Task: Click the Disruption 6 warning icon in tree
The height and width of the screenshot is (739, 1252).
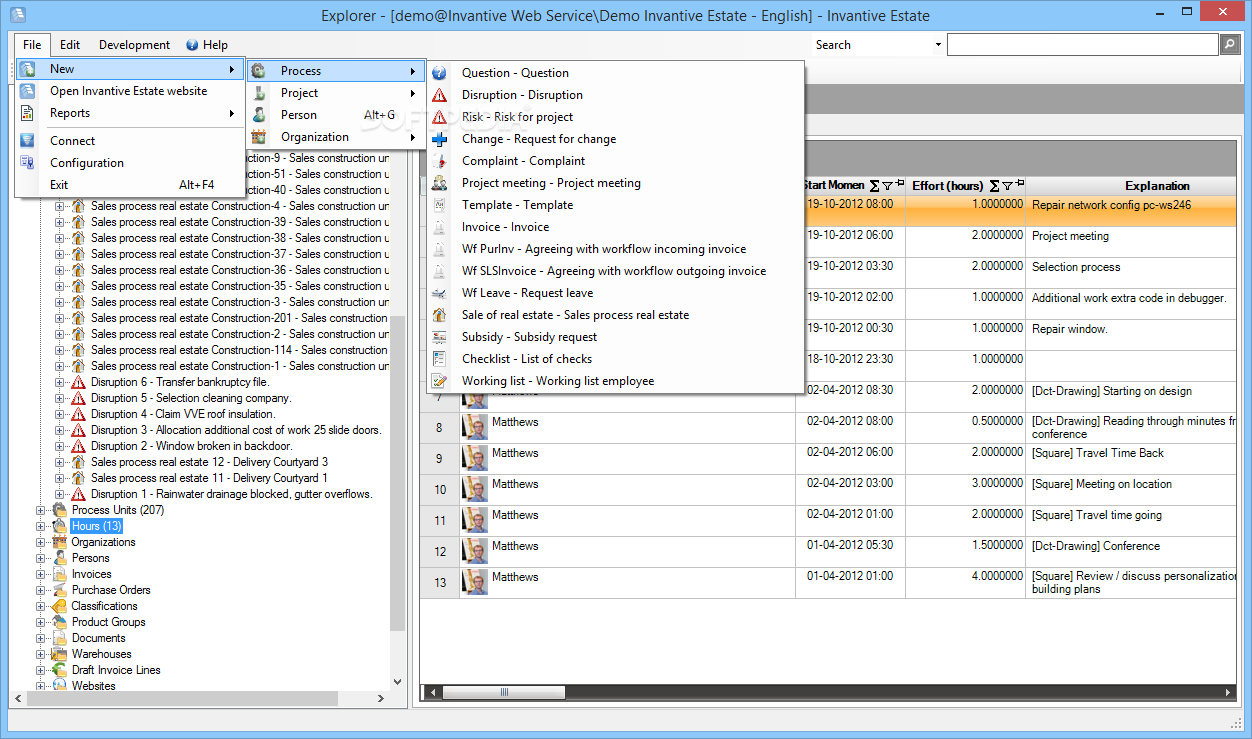Action: 79,382
